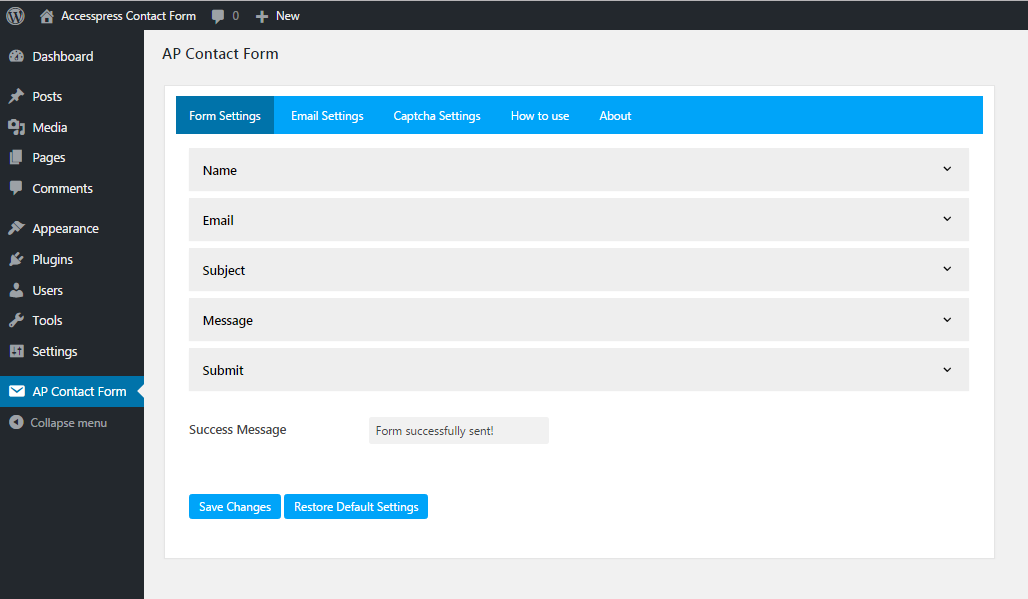Select AP Contact Form sidebar label
Image resolution: width=1028 pixels, height=599 pixels.
[x=79, y=391]
